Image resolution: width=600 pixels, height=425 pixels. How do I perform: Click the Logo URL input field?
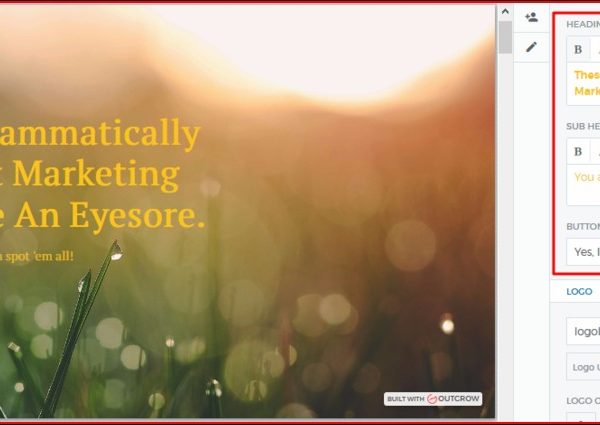[584, 366]
